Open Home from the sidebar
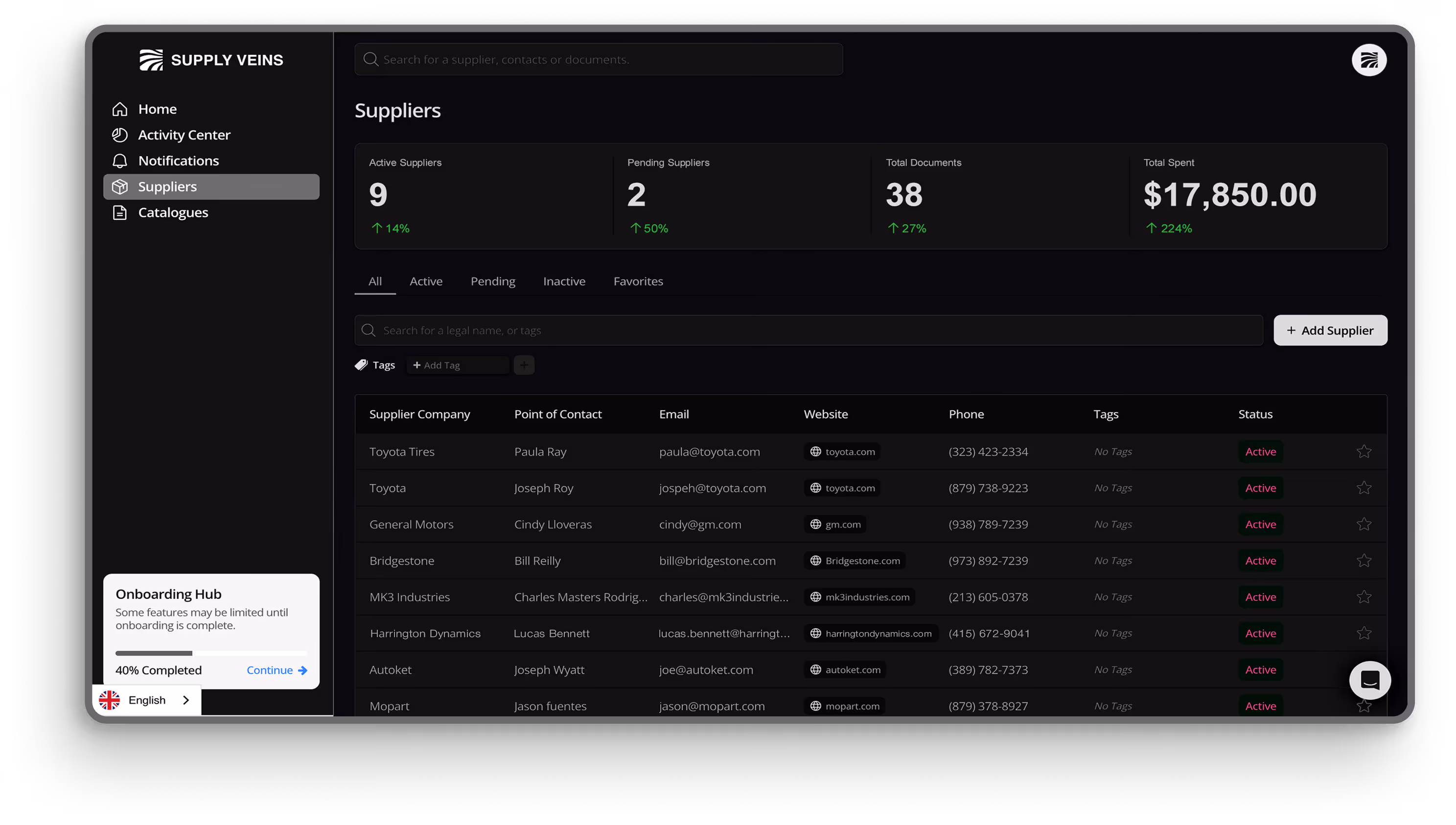Screen dimensions: 1456x825 coord(157,109)
